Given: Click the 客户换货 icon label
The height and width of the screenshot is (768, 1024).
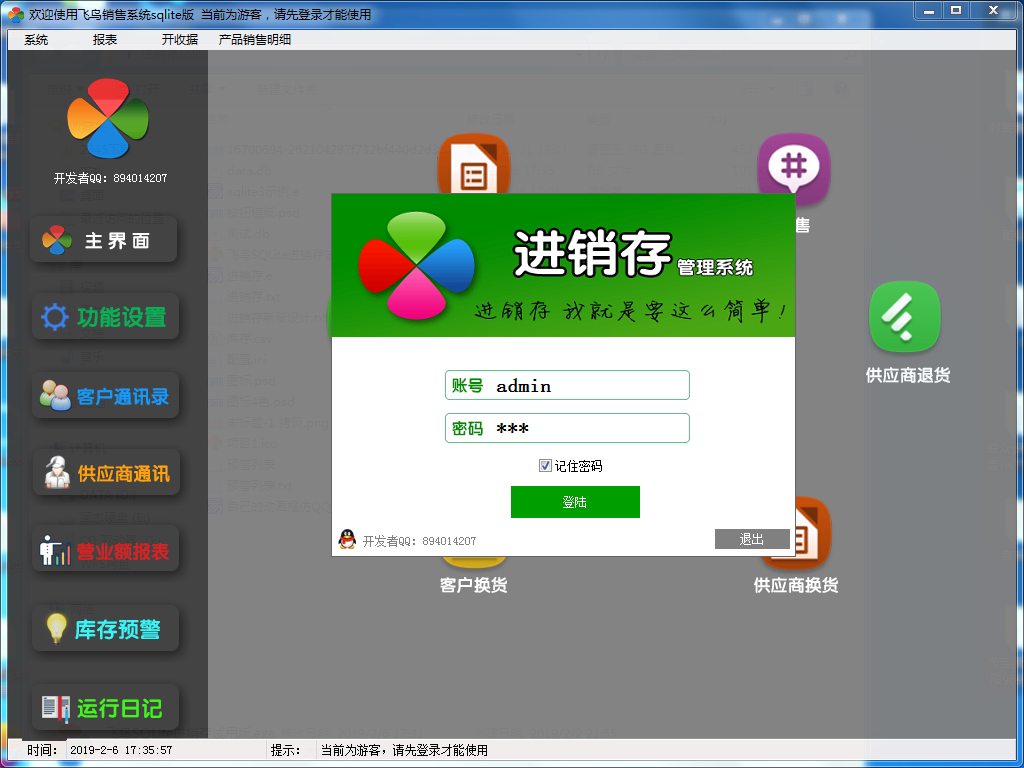Looking at the screenshot, I should 473,584.
